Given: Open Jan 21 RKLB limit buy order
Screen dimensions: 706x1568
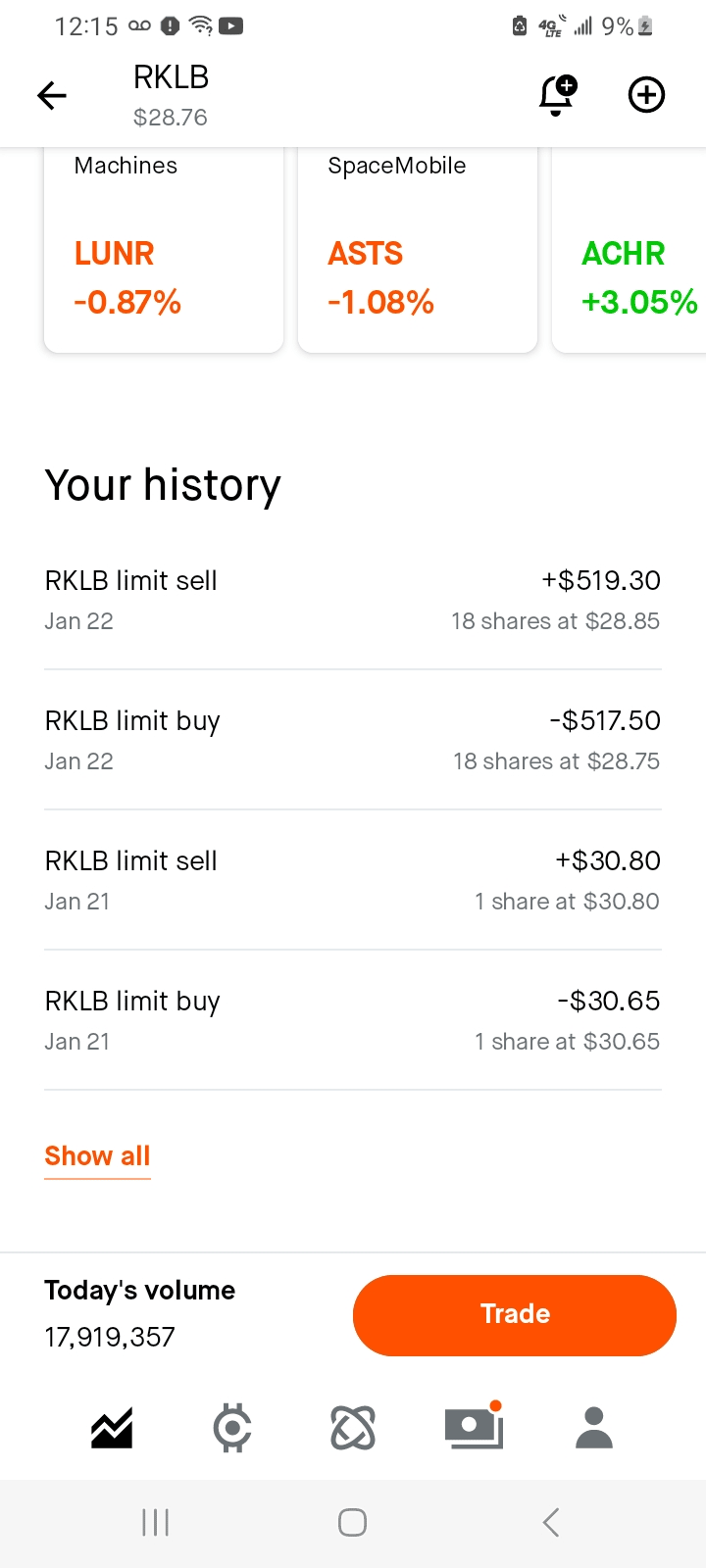Looking at the screenshot, I should tap(353, 1020).
